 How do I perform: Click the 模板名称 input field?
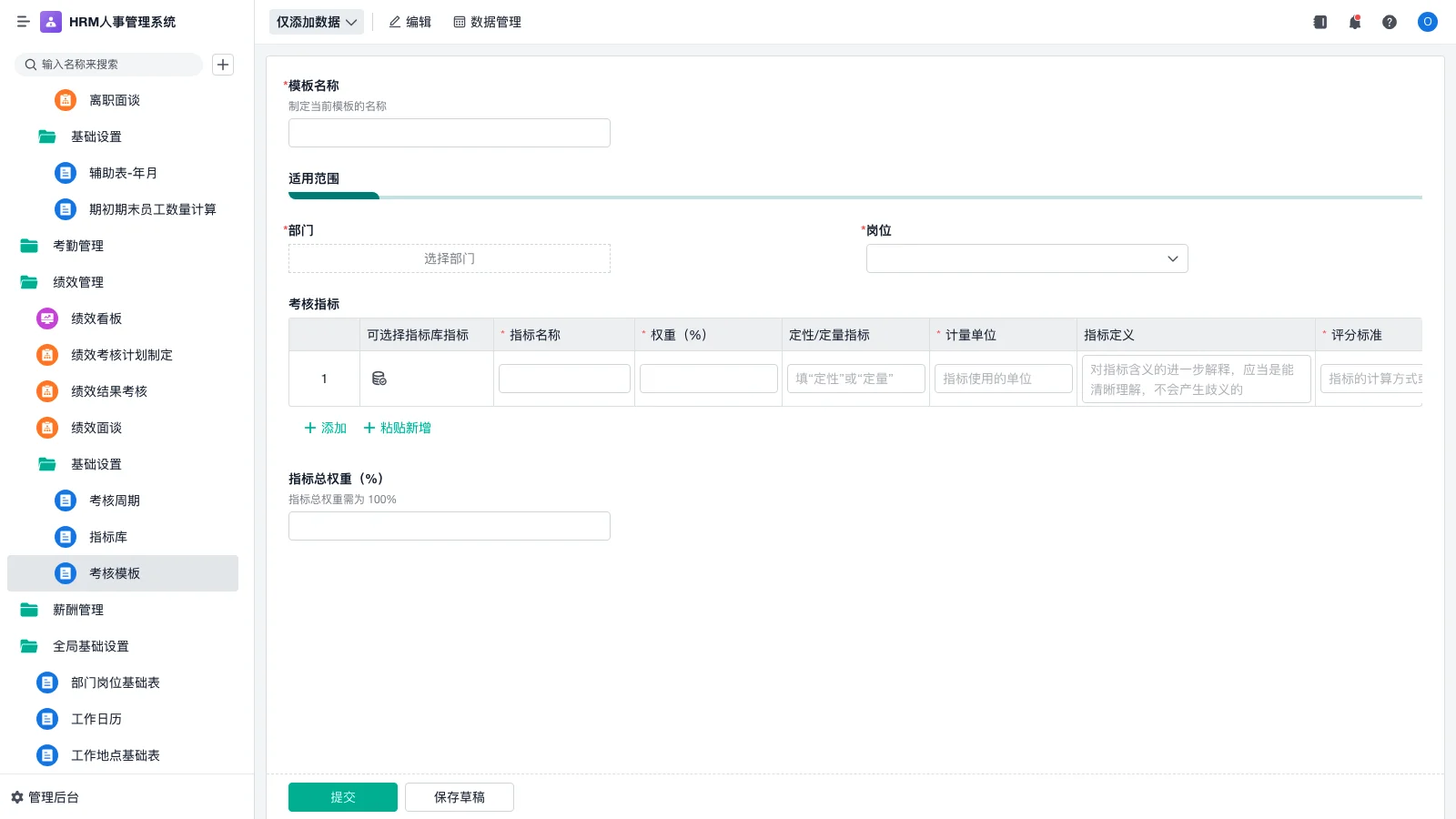pyautogui.click(x=449, y=133)
